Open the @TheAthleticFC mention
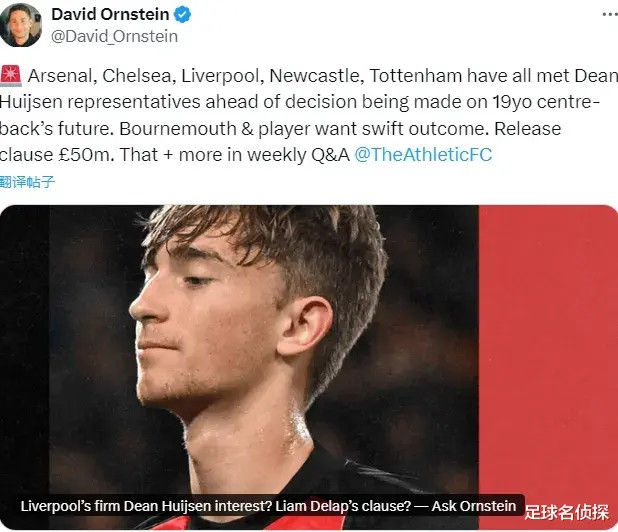 [x=423, y=154]
